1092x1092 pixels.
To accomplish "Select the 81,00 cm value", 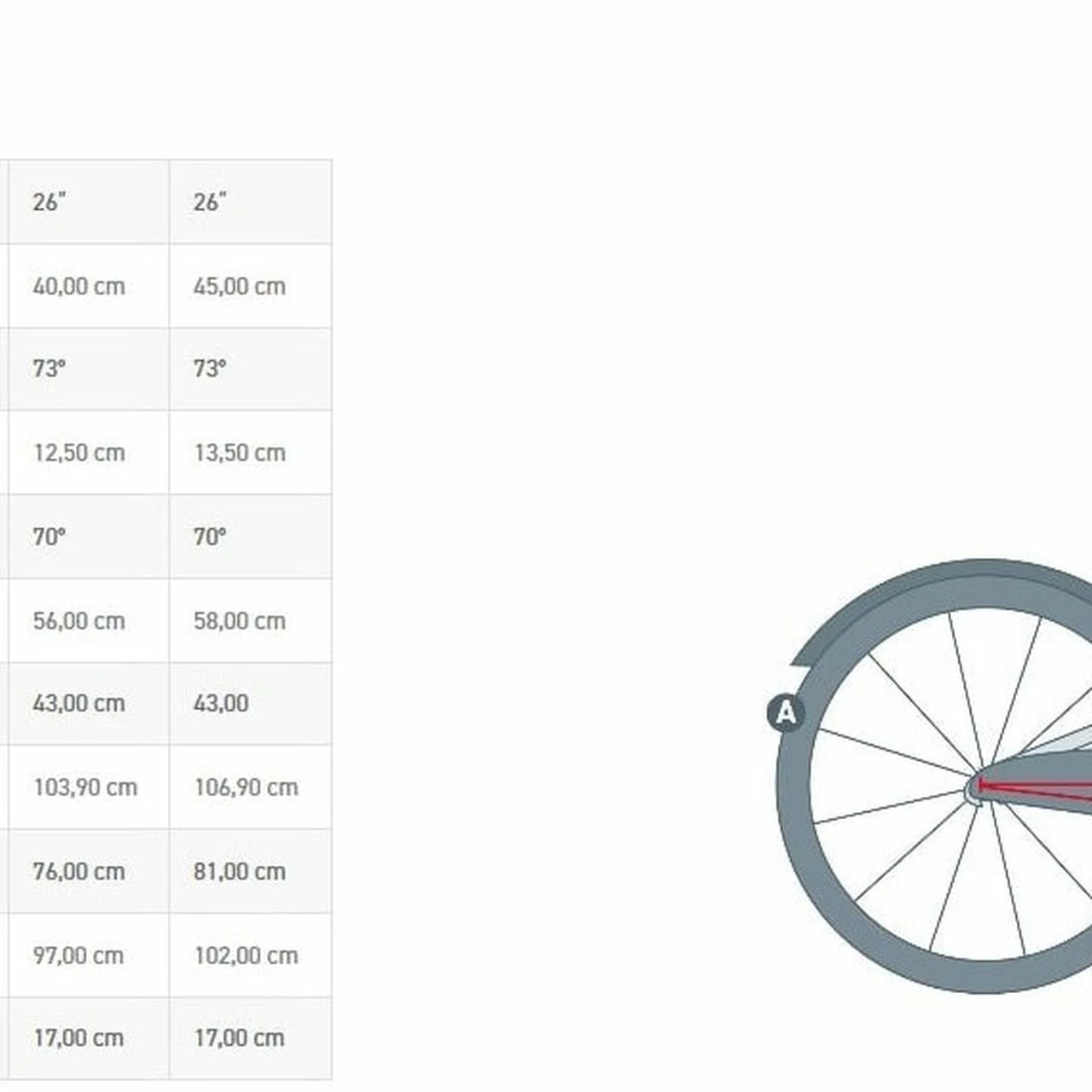I will [x=239, y=871].
